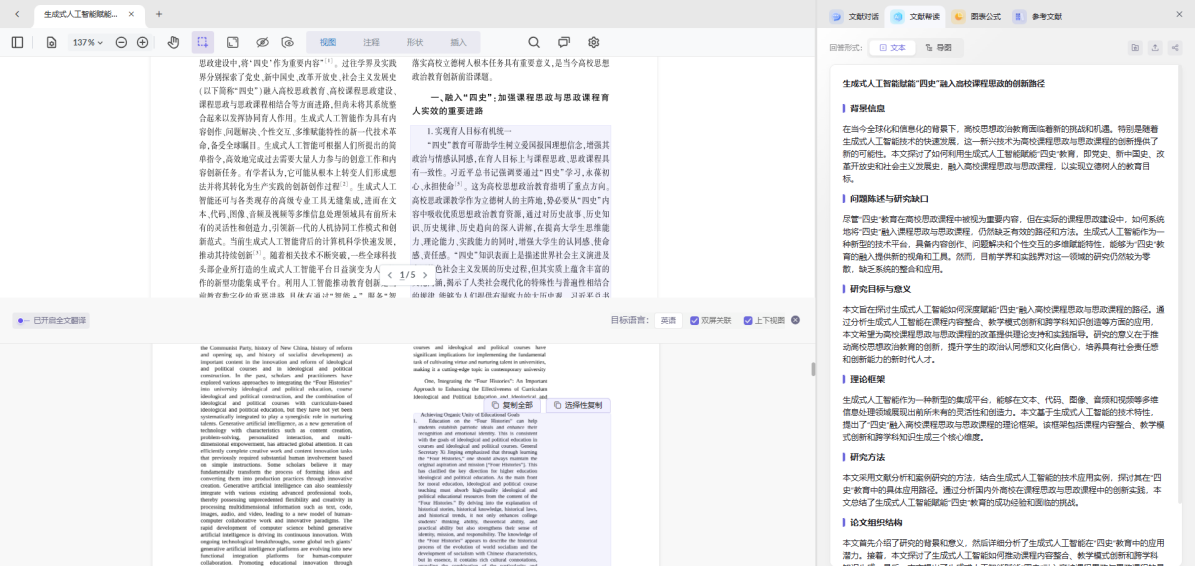Switch to the 文献对话 tab
Viewport: 1195px width, 566px height.
[855, 16]
